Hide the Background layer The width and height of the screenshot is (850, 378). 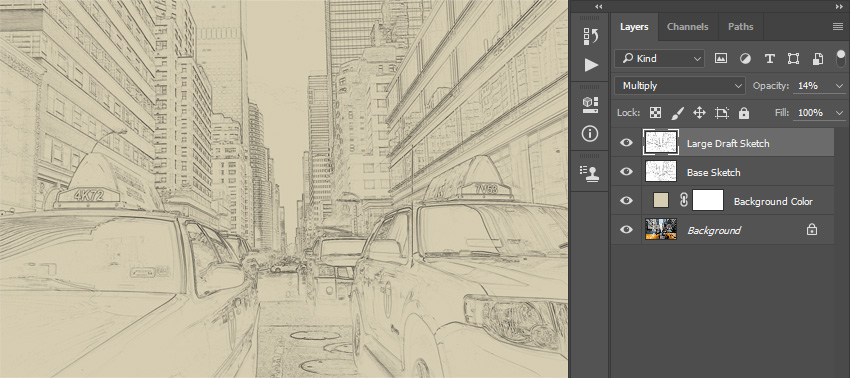click(626, 229)
